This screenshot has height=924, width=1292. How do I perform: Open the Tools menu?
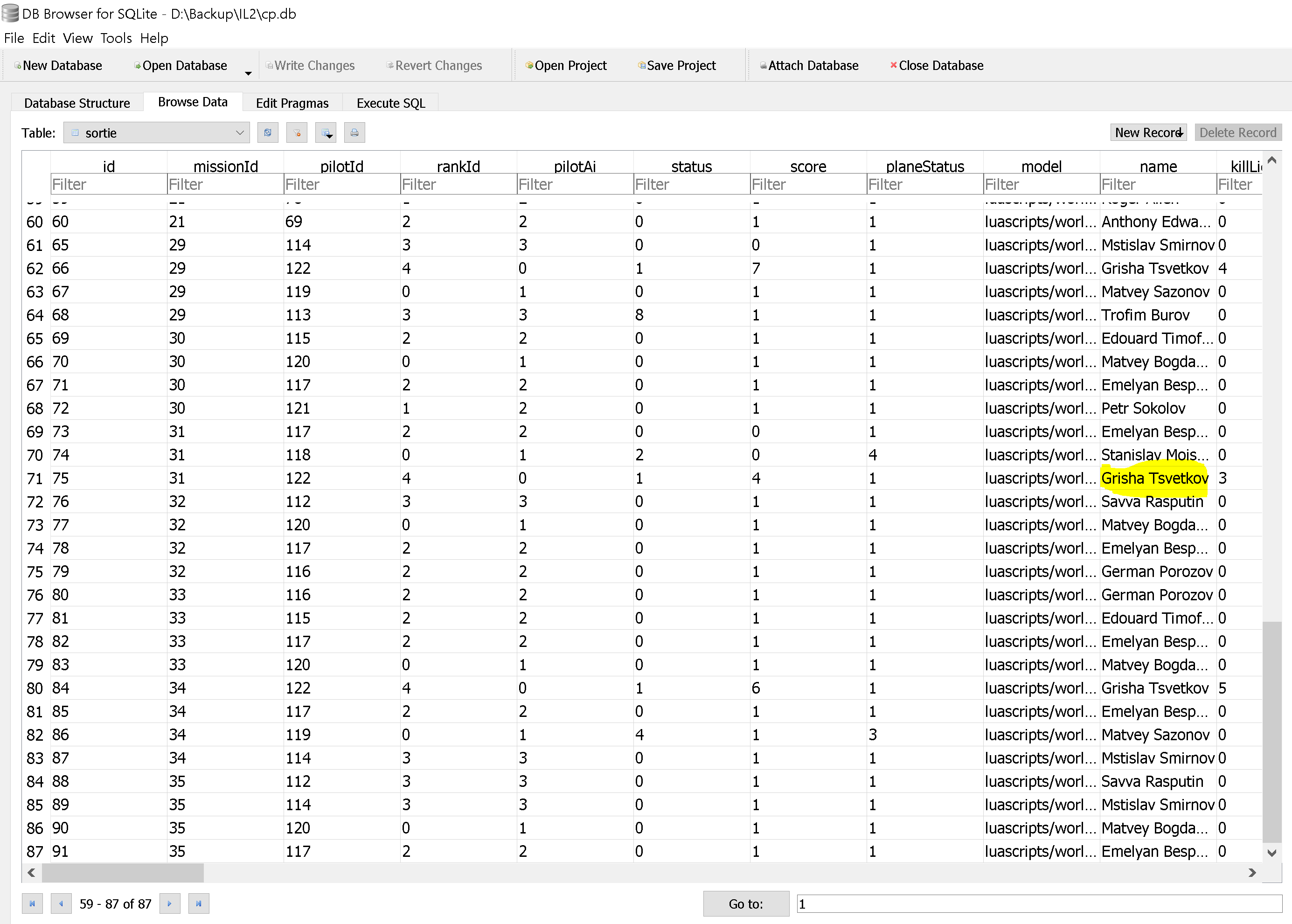point(116,38)
